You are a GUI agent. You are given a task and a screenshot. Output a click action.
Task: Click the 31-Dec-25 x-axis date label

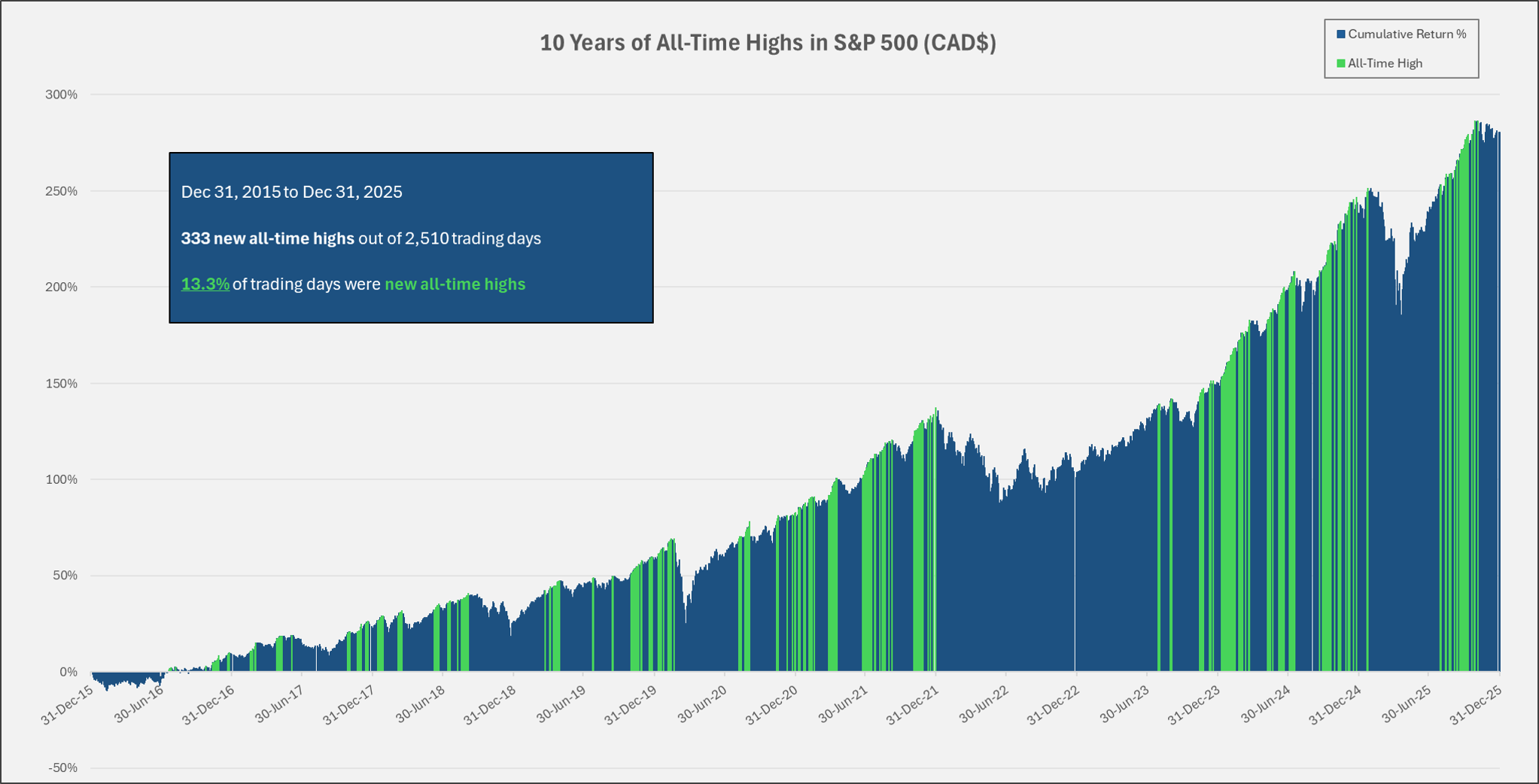1477,704
